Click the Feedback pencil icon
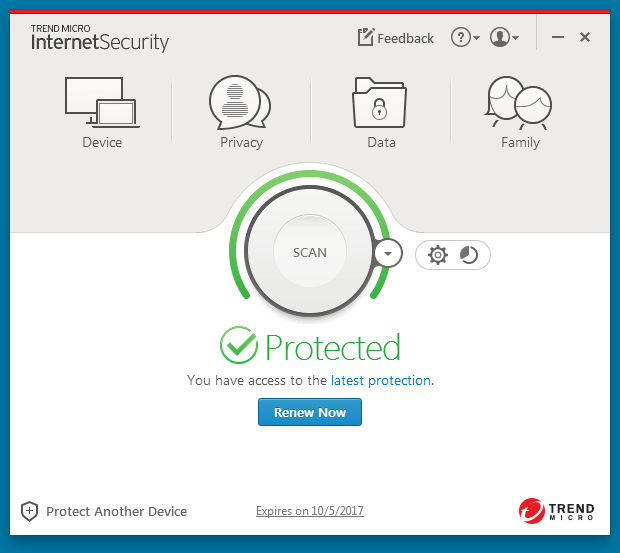The width and height of the screenshot is (620, 553). click(x=366, y=38)
